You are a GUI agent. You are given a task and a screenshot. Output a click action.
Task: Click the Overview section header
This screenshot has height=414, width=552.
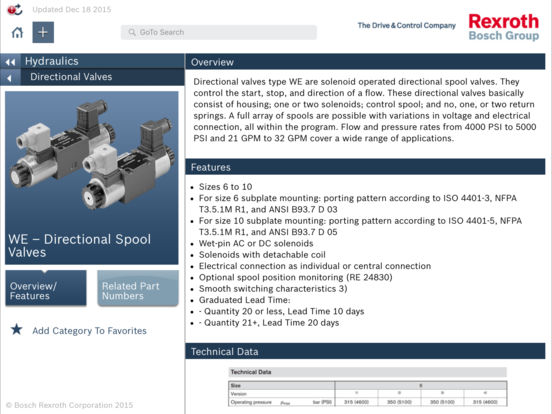[x=365, y=62]
